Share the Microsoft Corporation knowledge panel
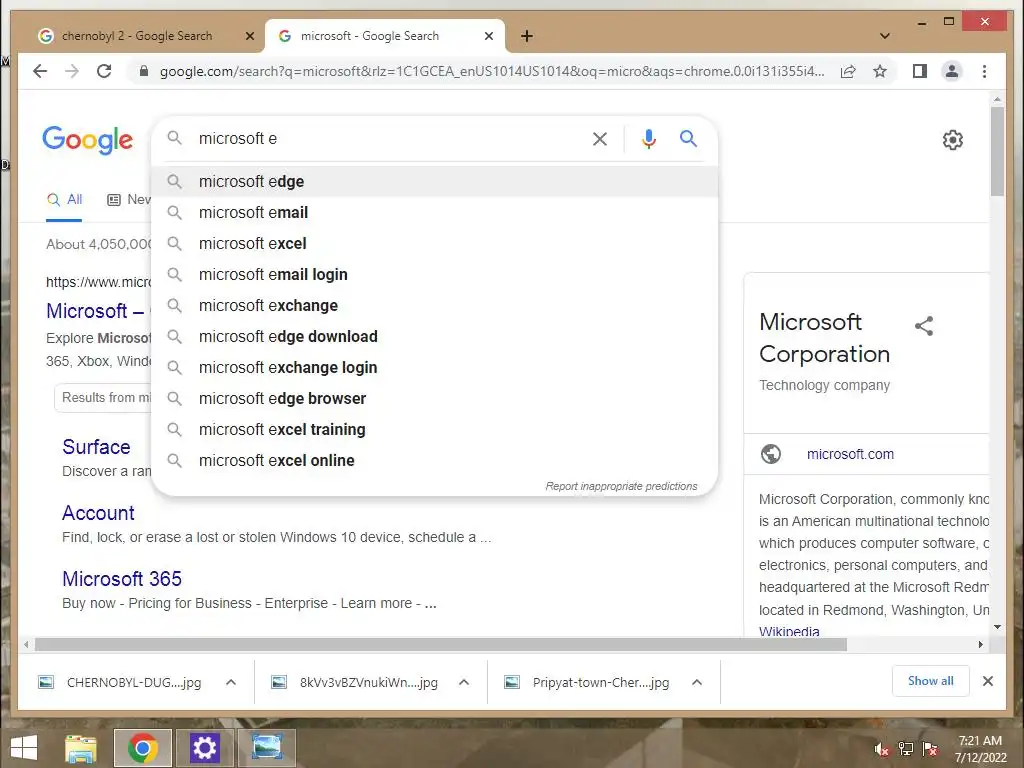Screen dimensions: 1024x768 (923, 326)
